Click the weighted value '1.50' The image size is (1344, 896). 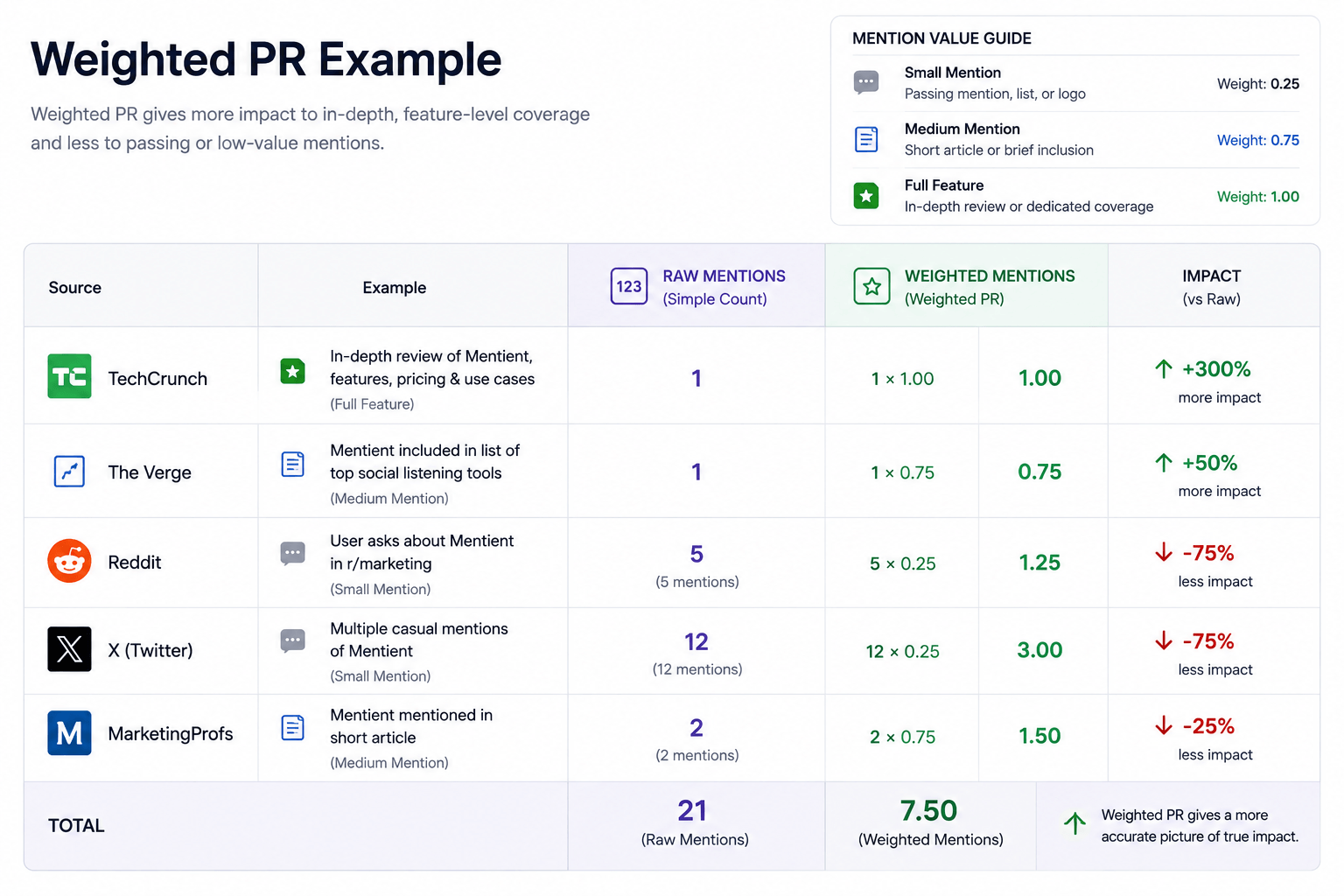1039,736
